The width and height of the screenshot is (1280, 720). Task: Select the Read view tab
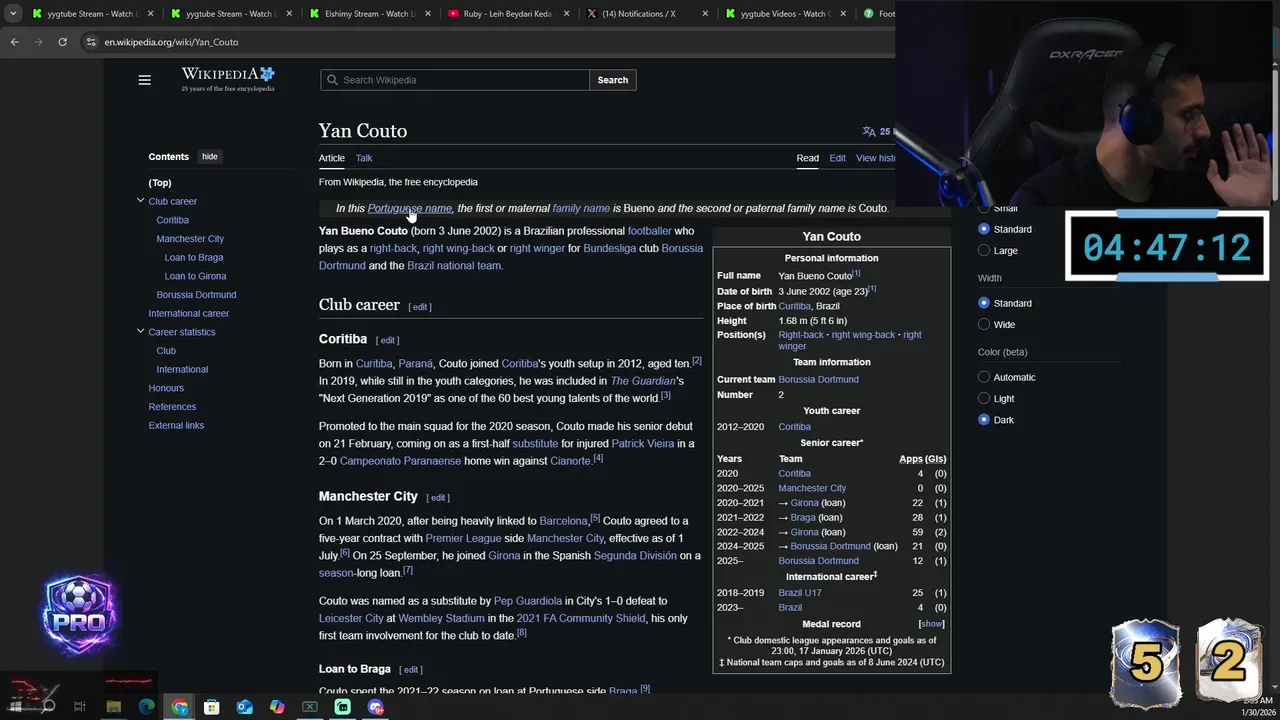coord(807,158)
